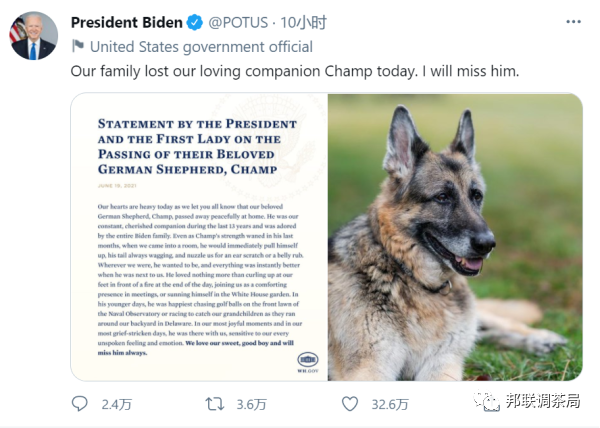Click the retweet arrows icon
Viewport: 600px width, 428px height.
tap(214, 404)
